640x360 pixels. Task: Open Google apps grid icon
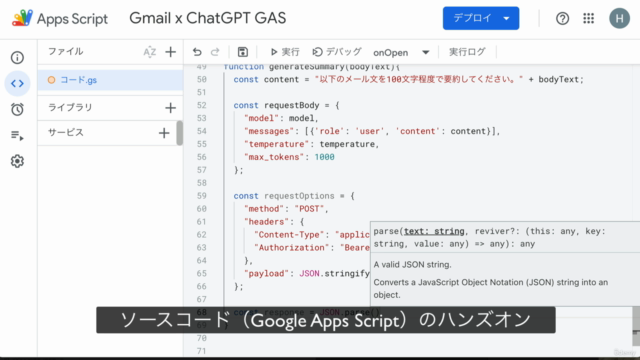click(589, 18)
